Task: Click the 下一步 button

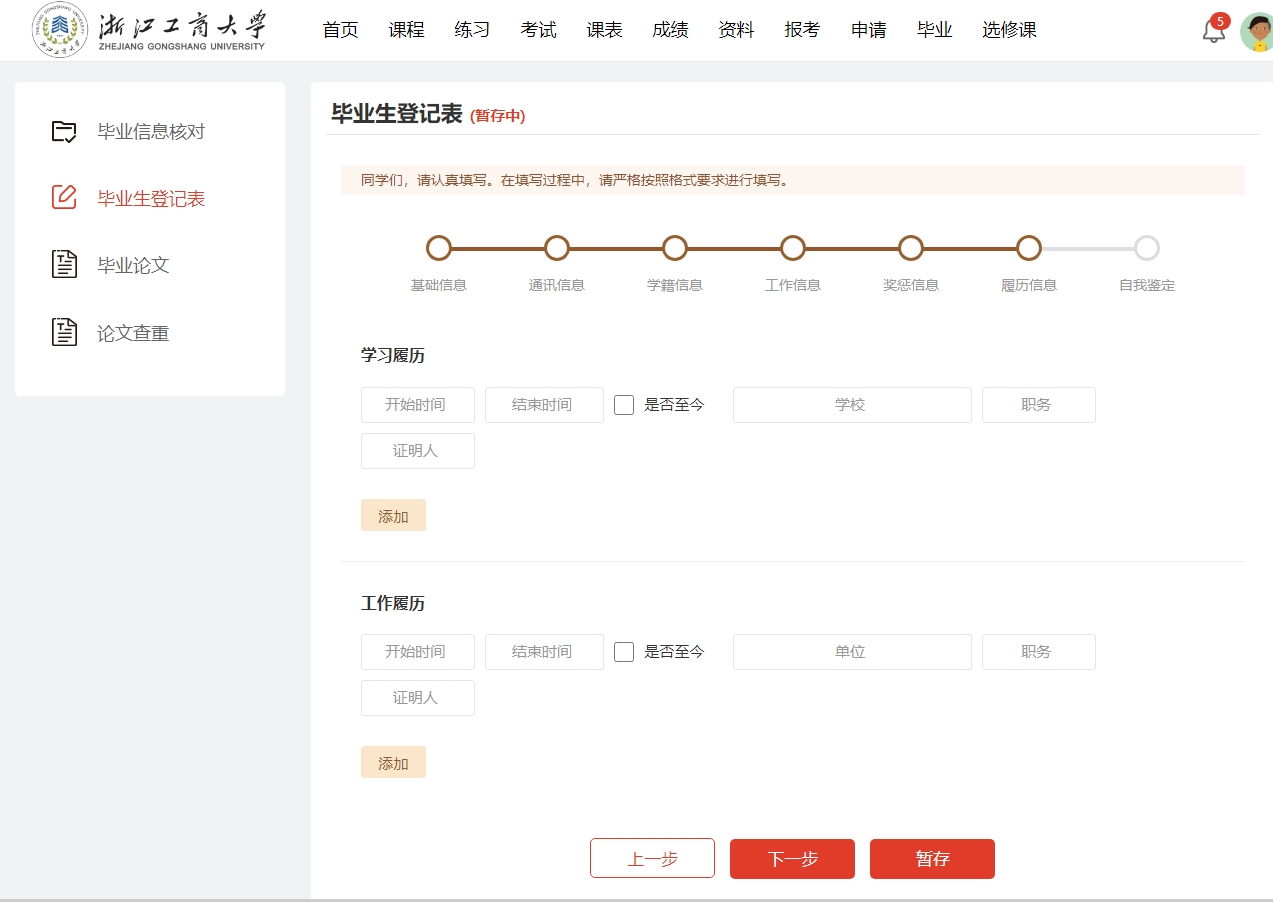Action: tap(792, 859)
